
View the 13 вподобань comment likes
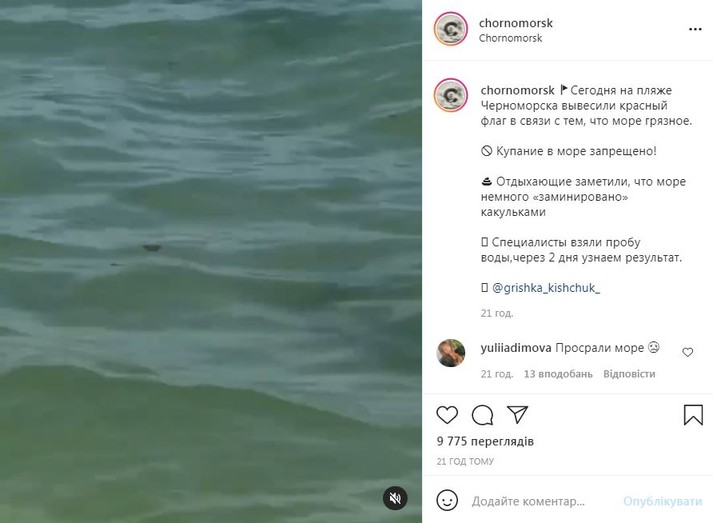(x=558, y=374)
